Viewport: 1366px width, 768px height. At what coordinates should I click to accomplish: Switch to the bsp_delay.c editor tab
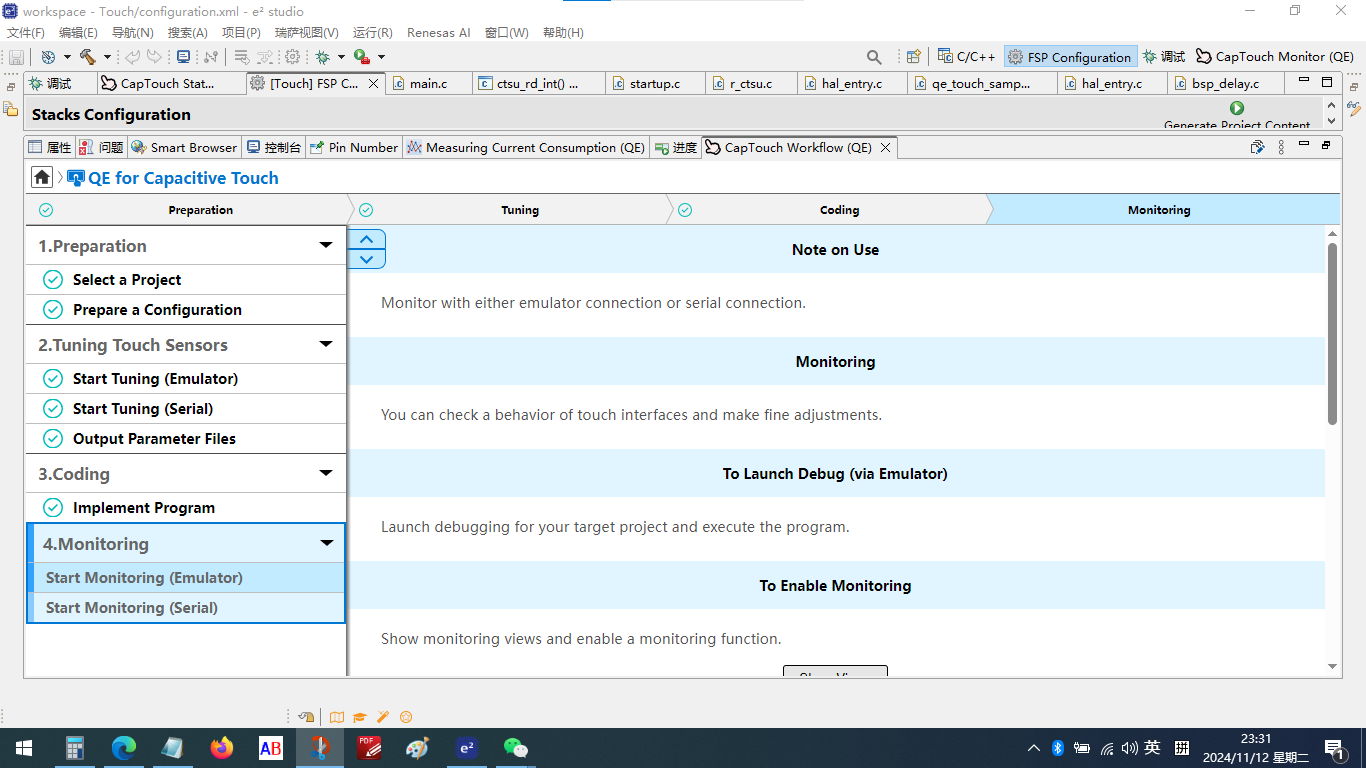[1225, 83]
